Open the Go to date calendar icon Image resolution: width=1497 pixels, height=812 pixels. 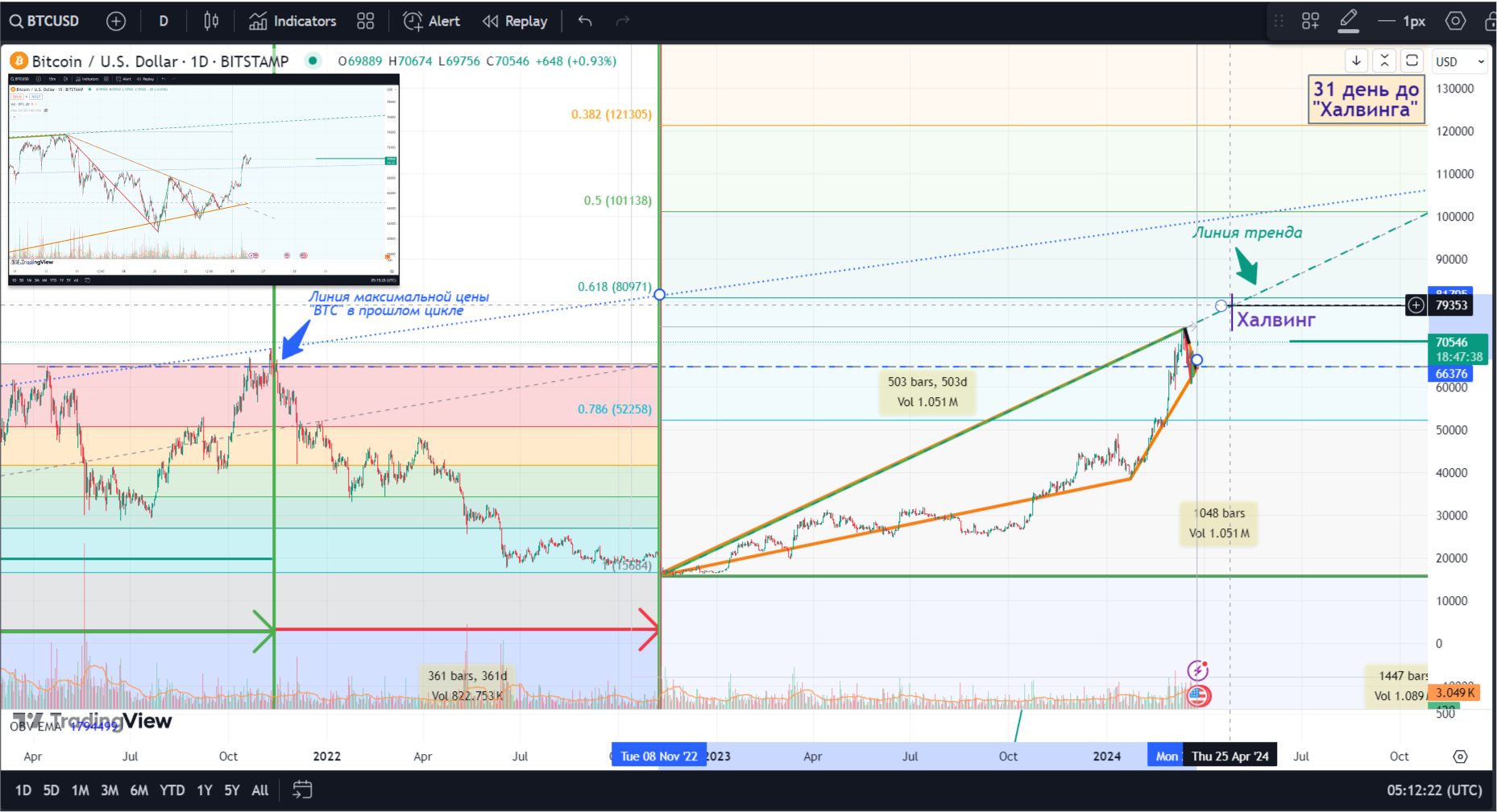coord(302,789)
